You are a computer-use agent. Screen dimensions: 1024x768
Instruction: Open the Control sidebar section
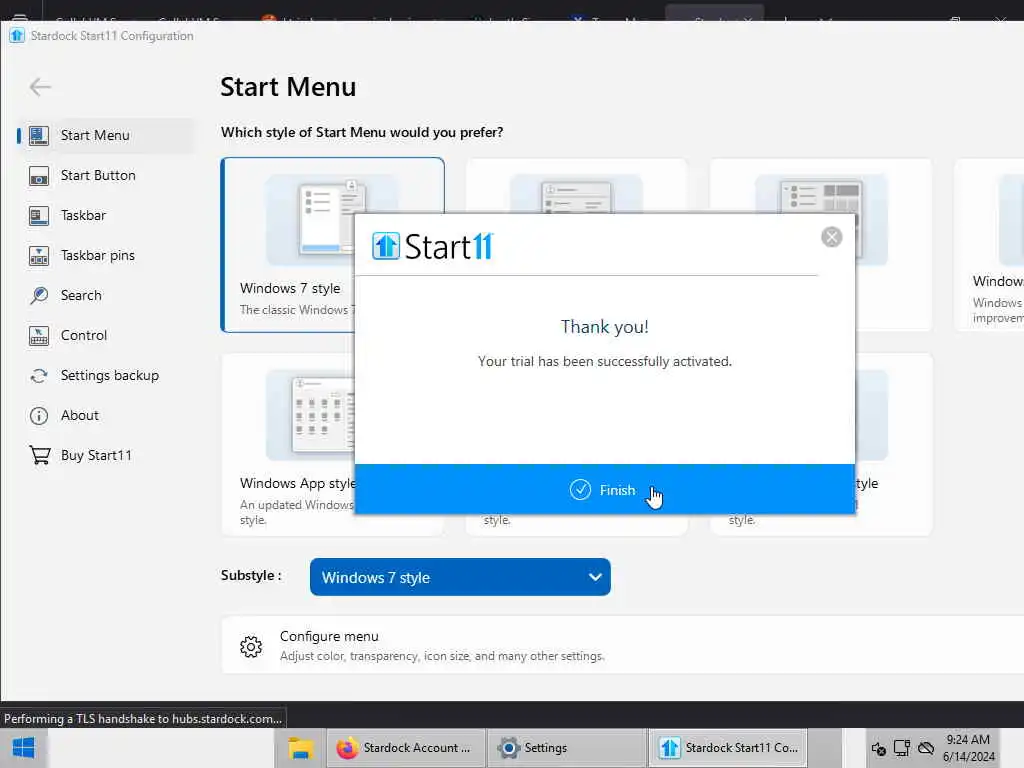(106, 335)
